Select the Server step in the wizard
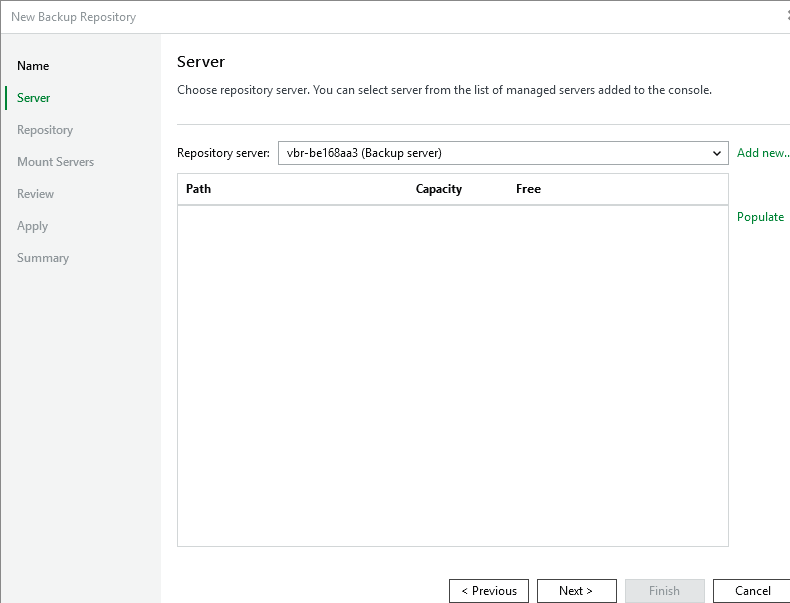 pos(34,98)
